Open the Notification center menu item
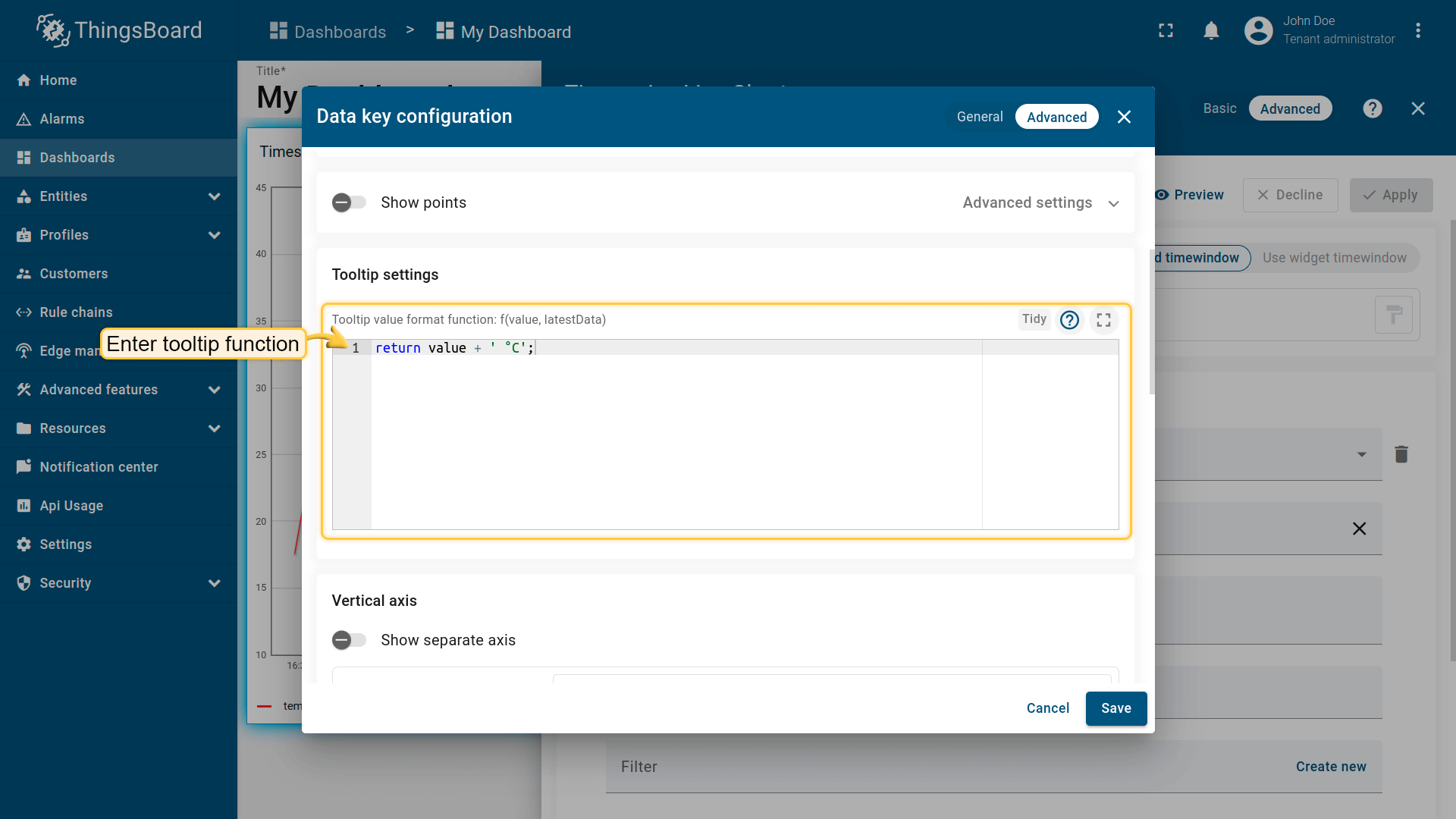Image resolution: width=1456 pixels, height=819 pixels. click(99, 467)
